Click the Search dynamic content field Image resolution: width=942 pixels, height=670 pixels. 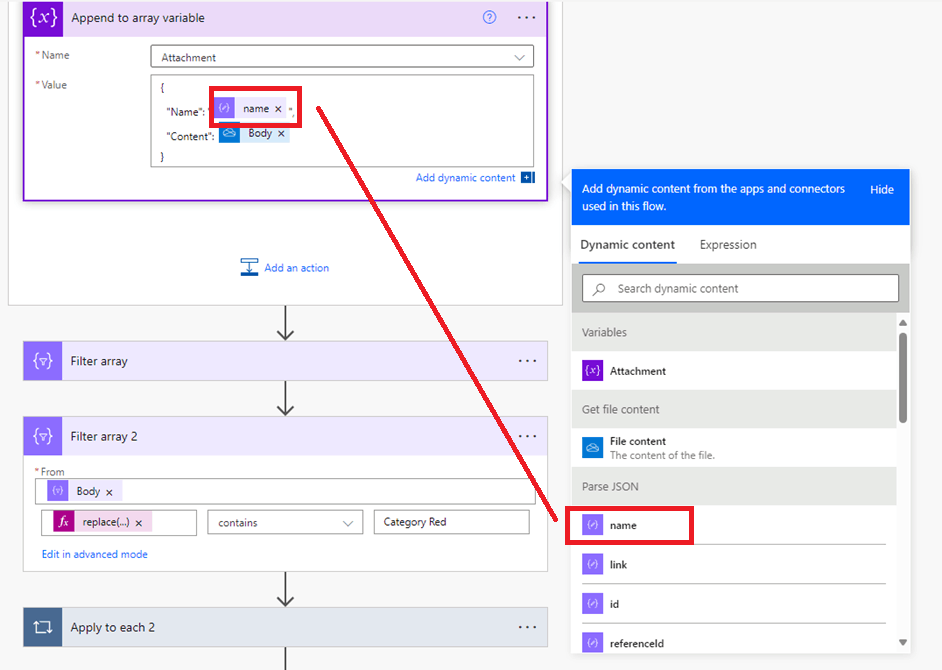(740, 288)
